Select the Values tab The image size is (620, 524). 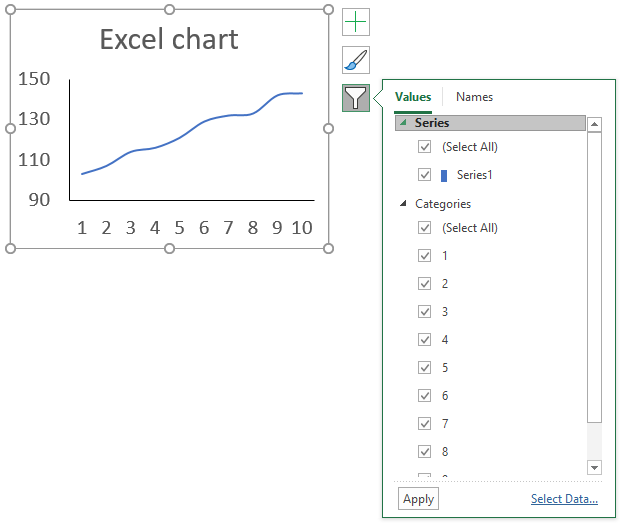pos(413,97)
